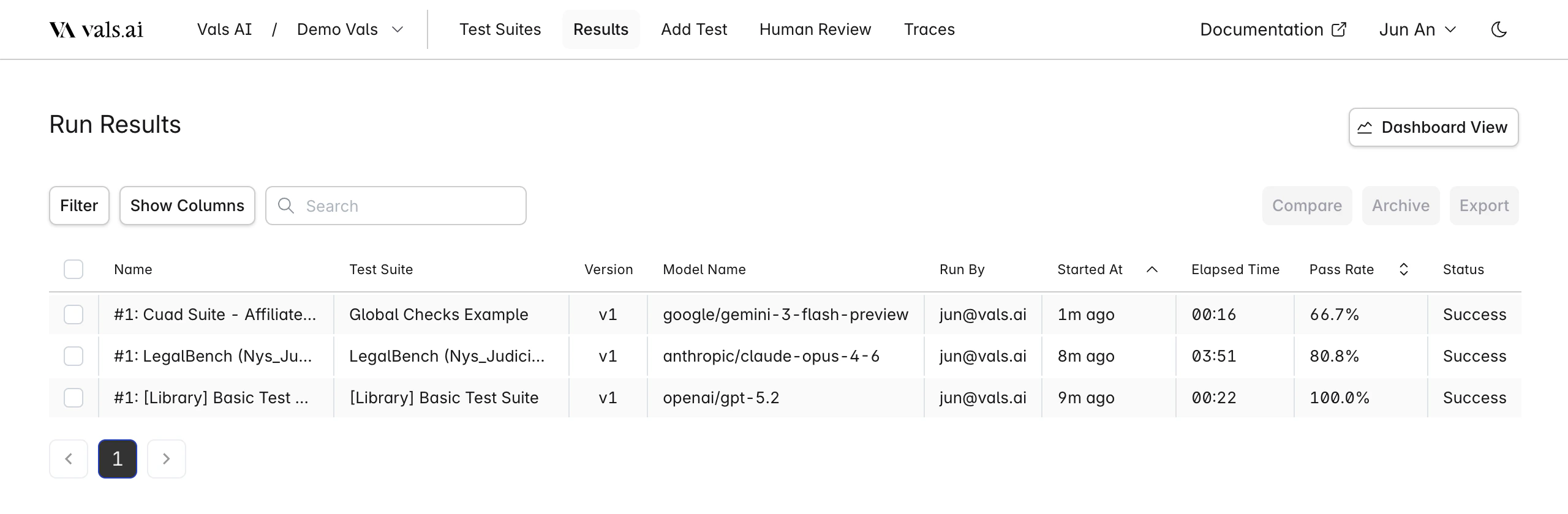Go to next page arrow
The image size is (1568, 514).
point(166,459)
